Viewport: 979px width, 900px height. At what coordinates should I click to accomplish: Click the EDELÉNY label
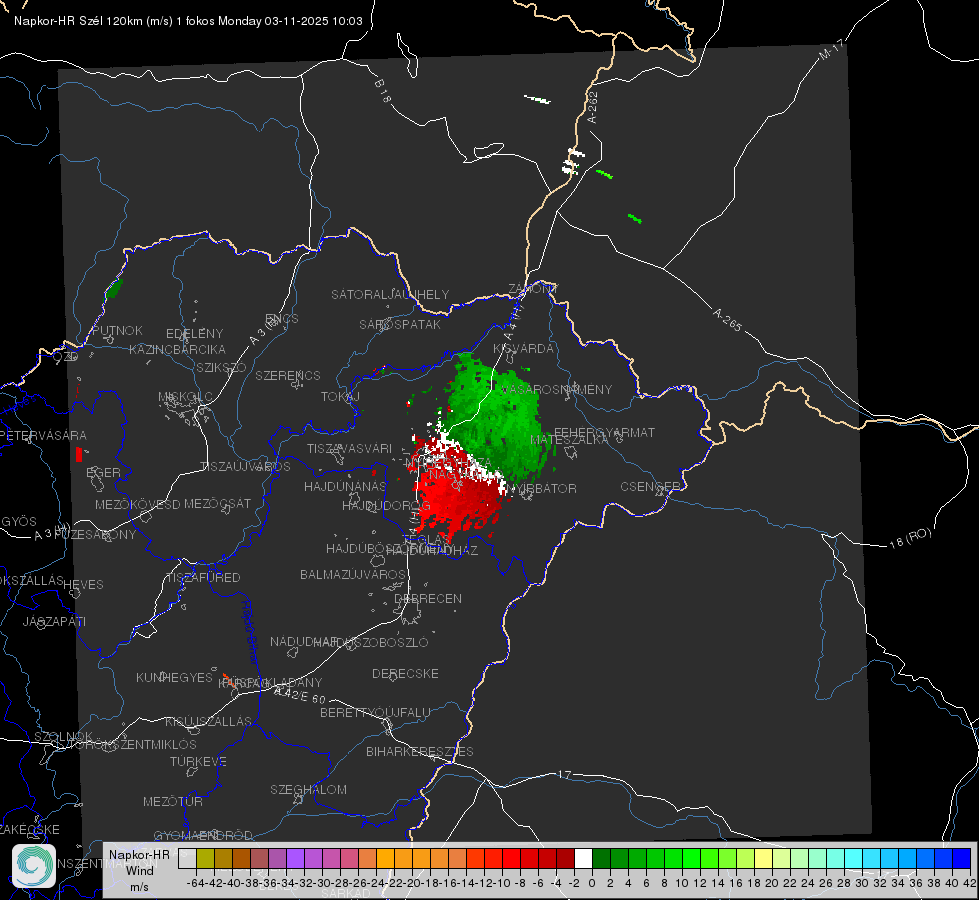(195, 334)
